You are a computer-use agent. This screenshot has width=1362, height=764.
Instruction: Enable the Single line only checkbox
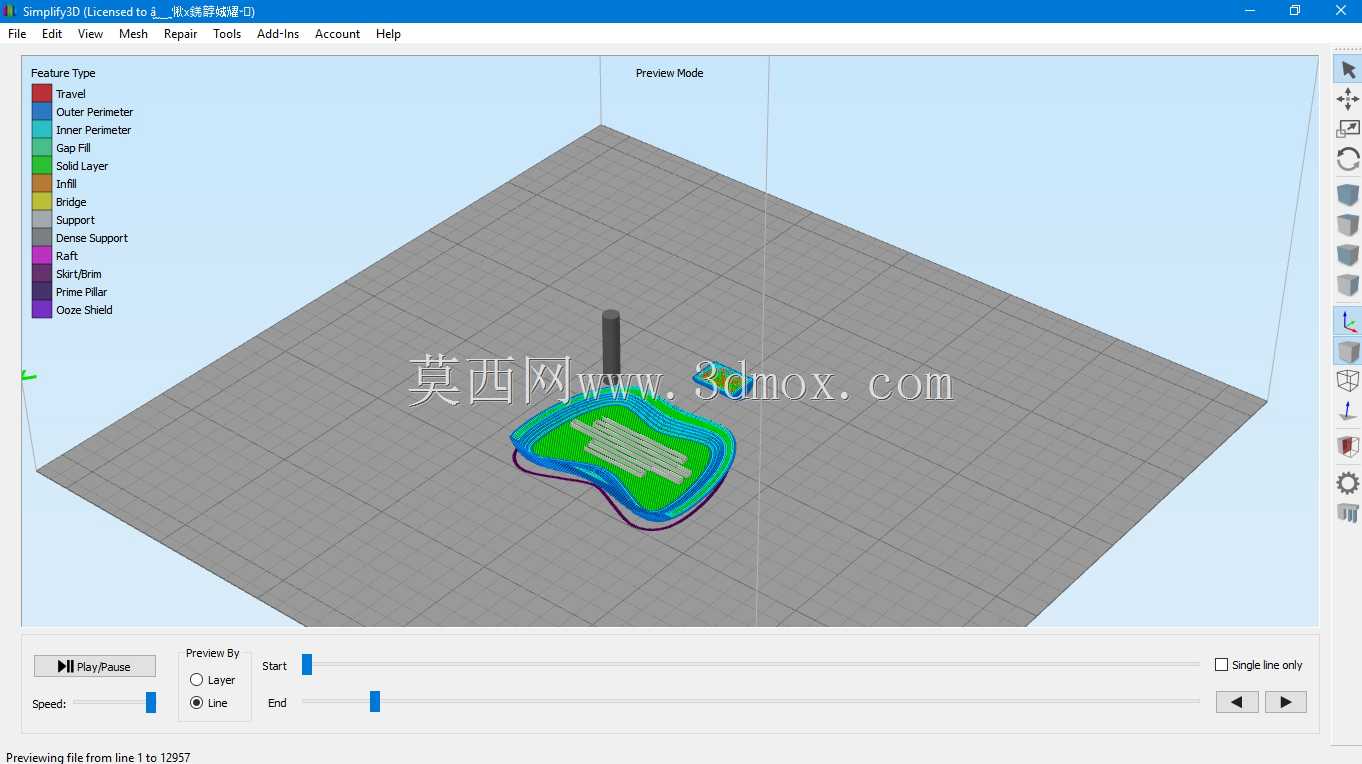1221,665
